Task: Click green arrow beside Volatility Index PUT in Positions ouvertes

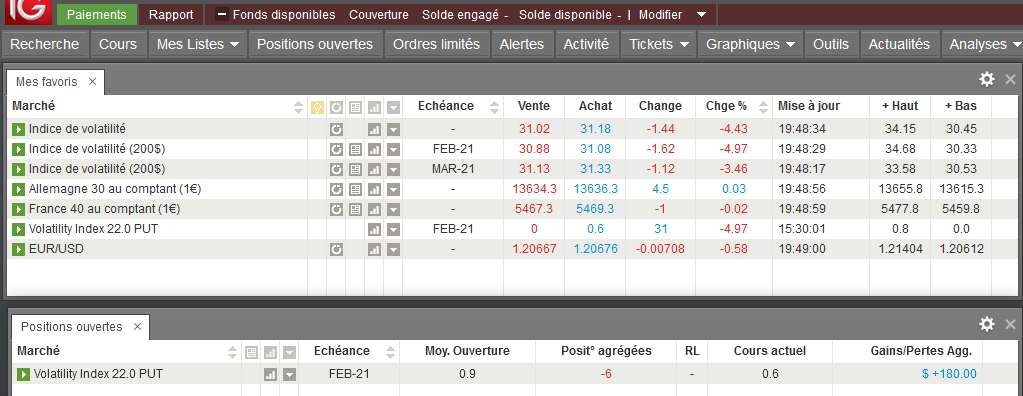Action: (23, 374)
